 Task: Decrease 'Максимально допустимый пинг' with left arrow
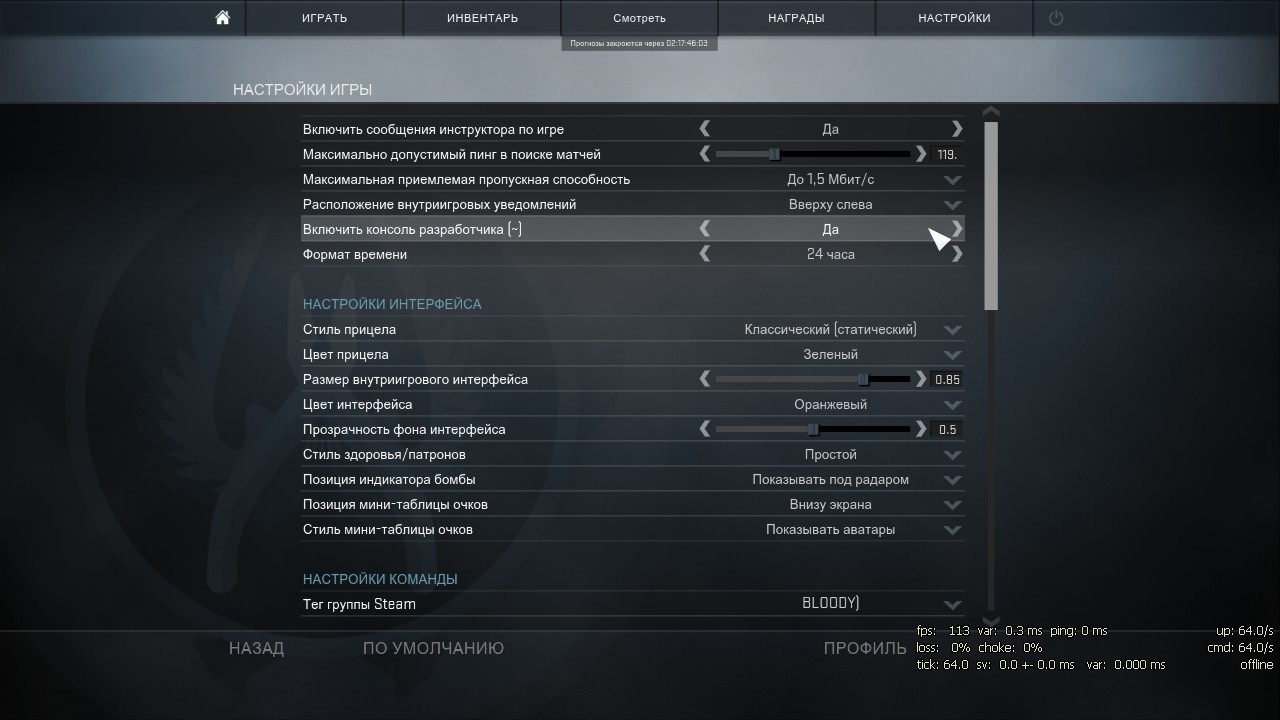pyautogui.click(x=705, y=154)
